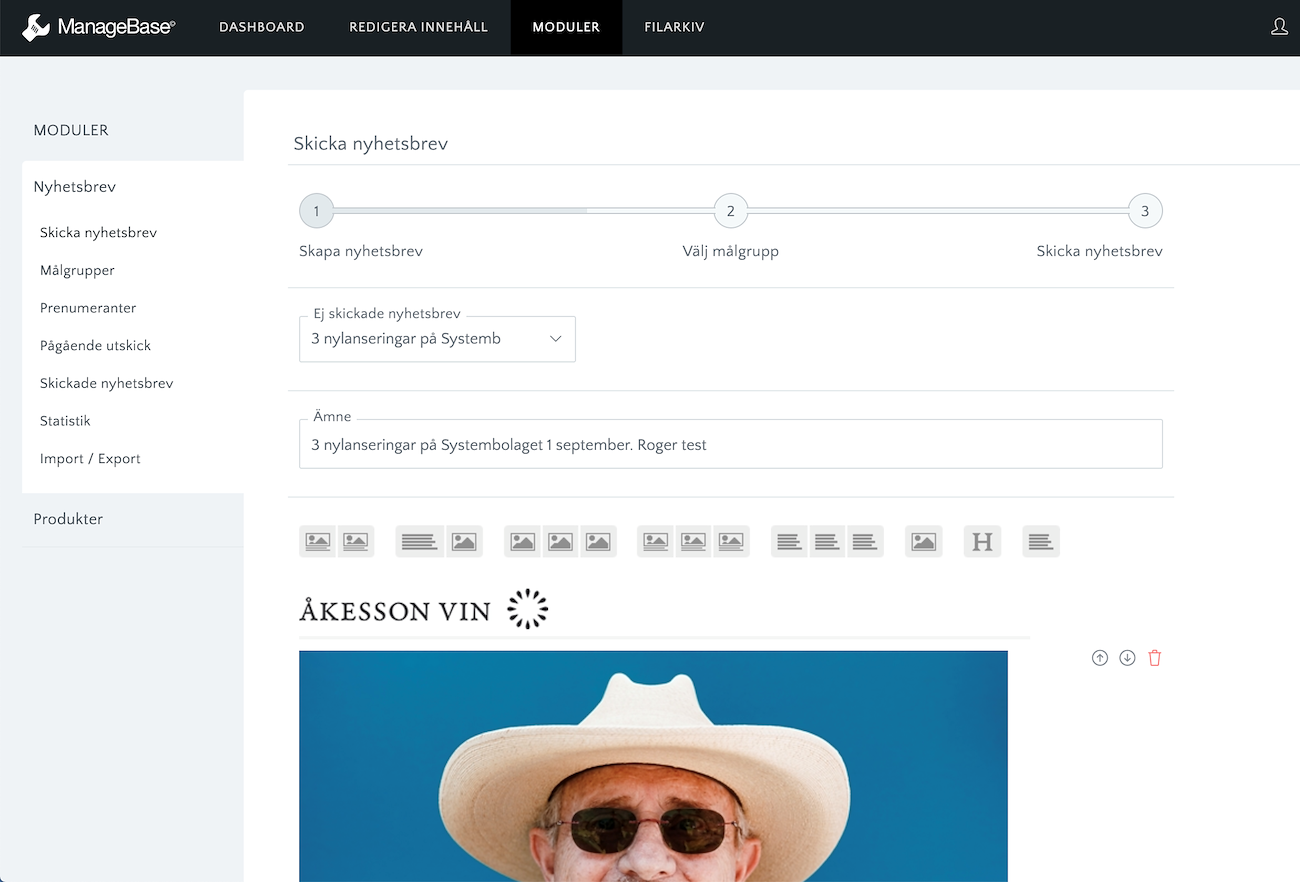Insert two image-with-caption columns block

(337, 541)
